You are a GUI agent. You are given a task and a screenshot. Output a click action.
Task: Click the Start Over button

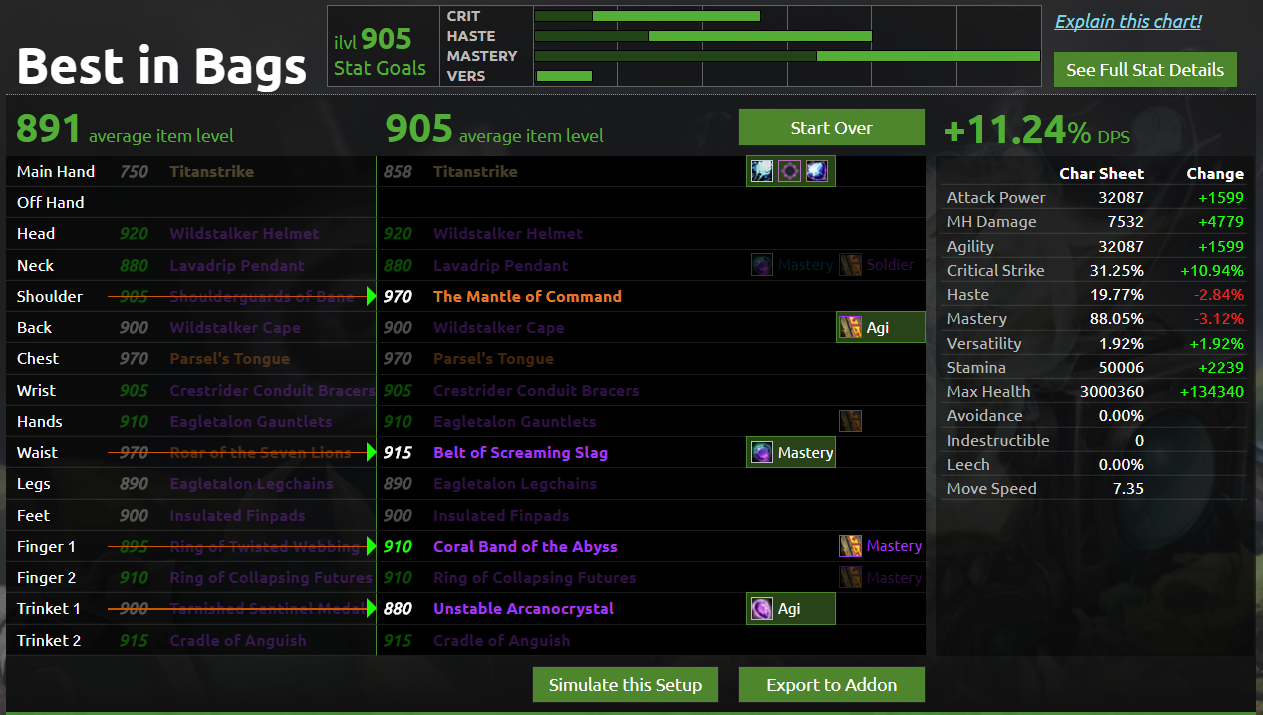click(x=832, y=127)
